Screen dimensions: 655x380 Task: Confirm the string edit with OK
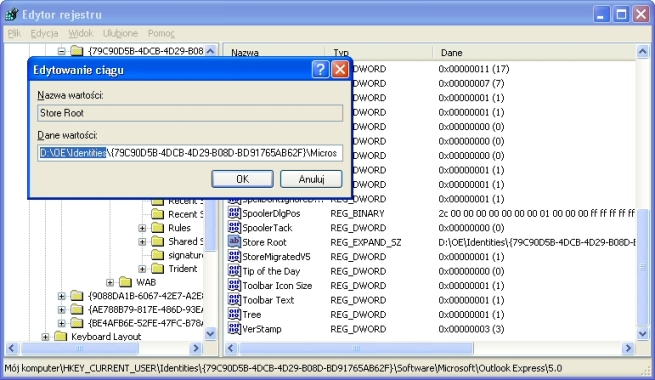click(242, 179)
